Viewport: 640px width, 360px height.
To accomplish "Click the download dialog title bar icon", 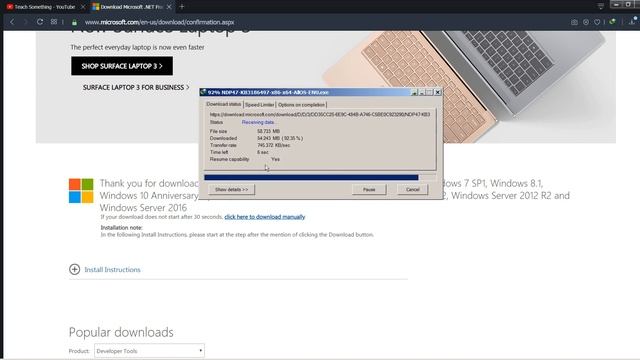I will coord(203,92).
